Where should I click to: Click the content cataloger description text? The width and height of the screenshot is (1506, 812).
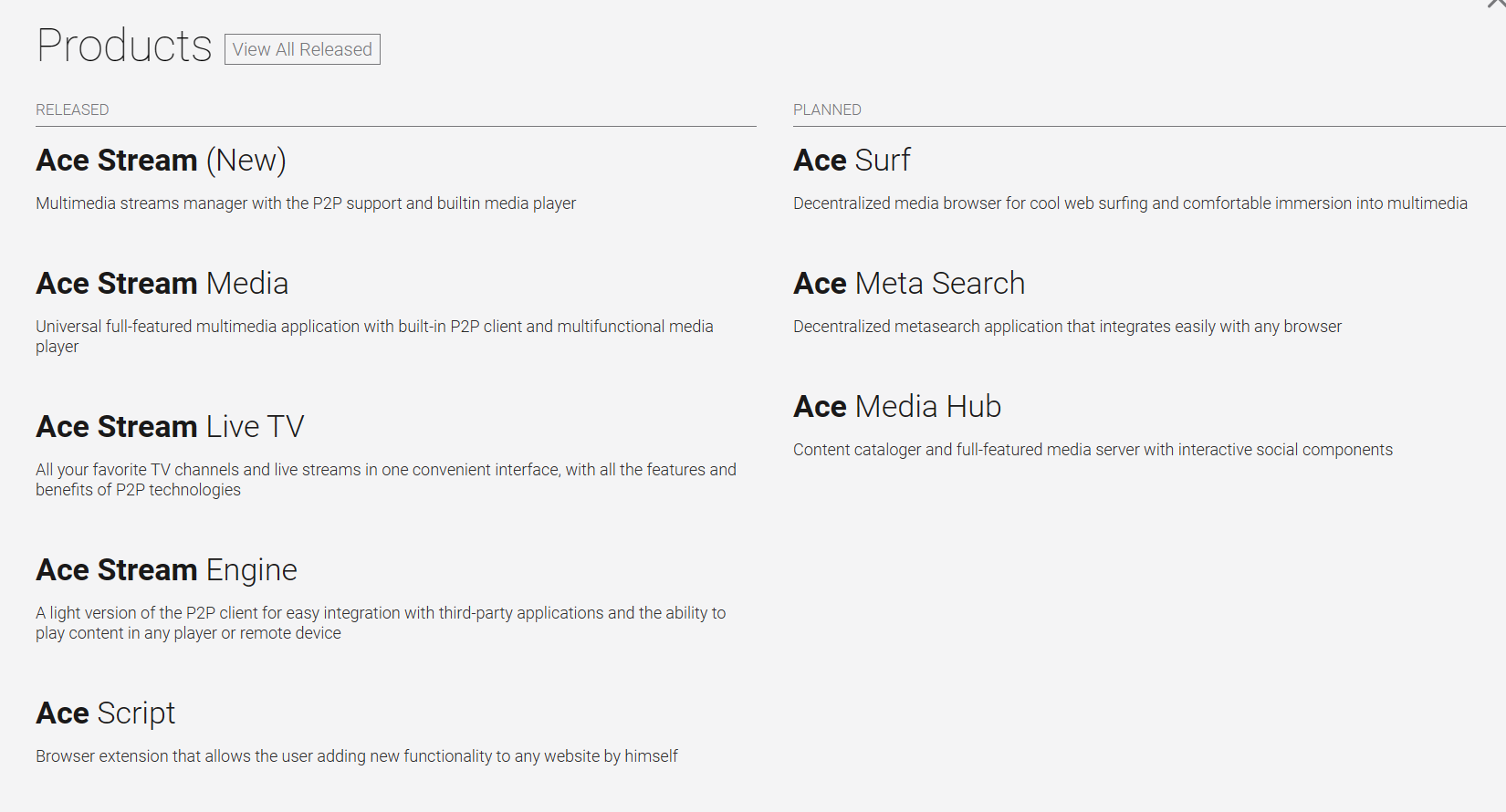[x=1093, y=450]
